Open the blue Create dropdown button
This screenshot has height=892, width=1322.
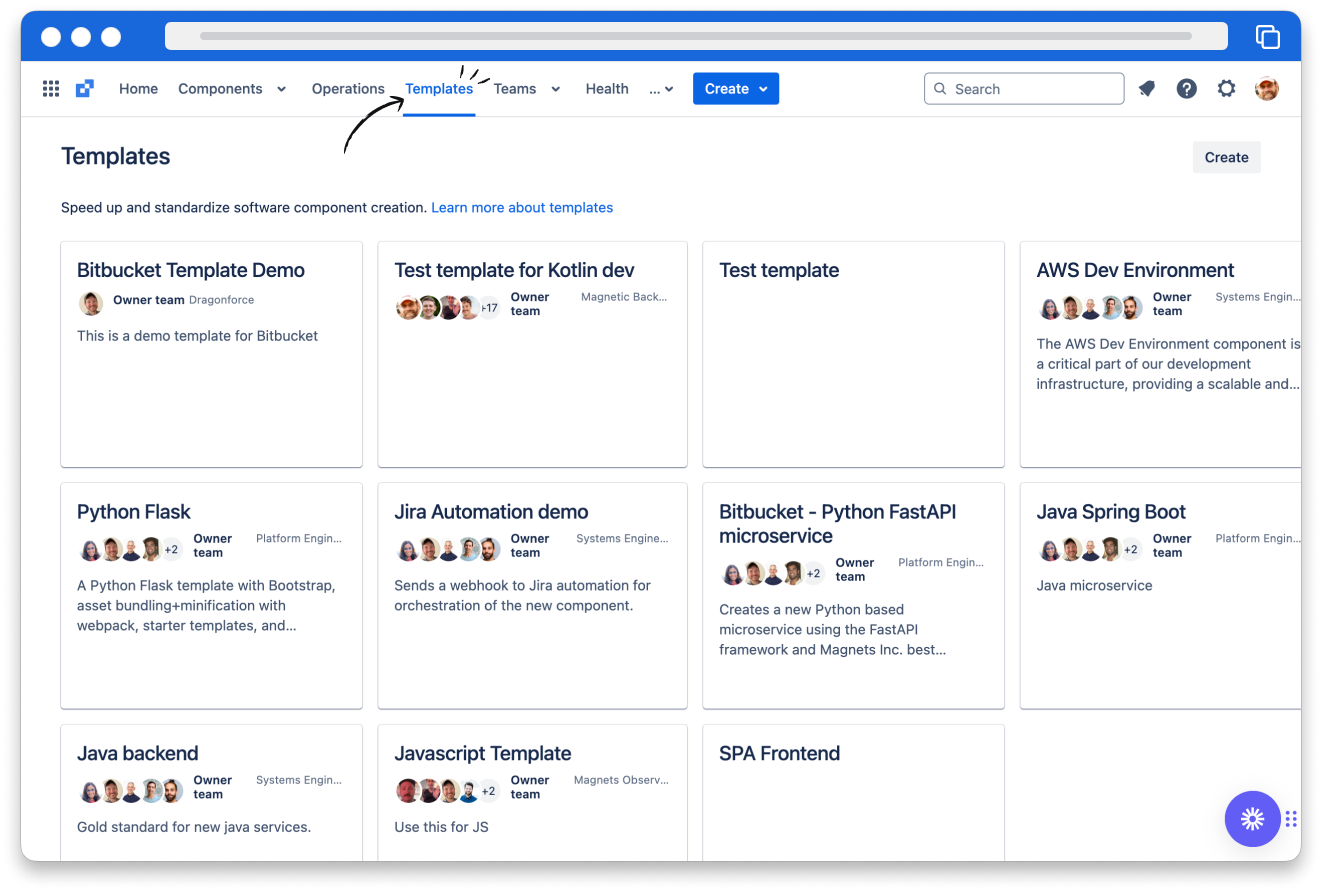pyautogui.click(x=736, y=89)
